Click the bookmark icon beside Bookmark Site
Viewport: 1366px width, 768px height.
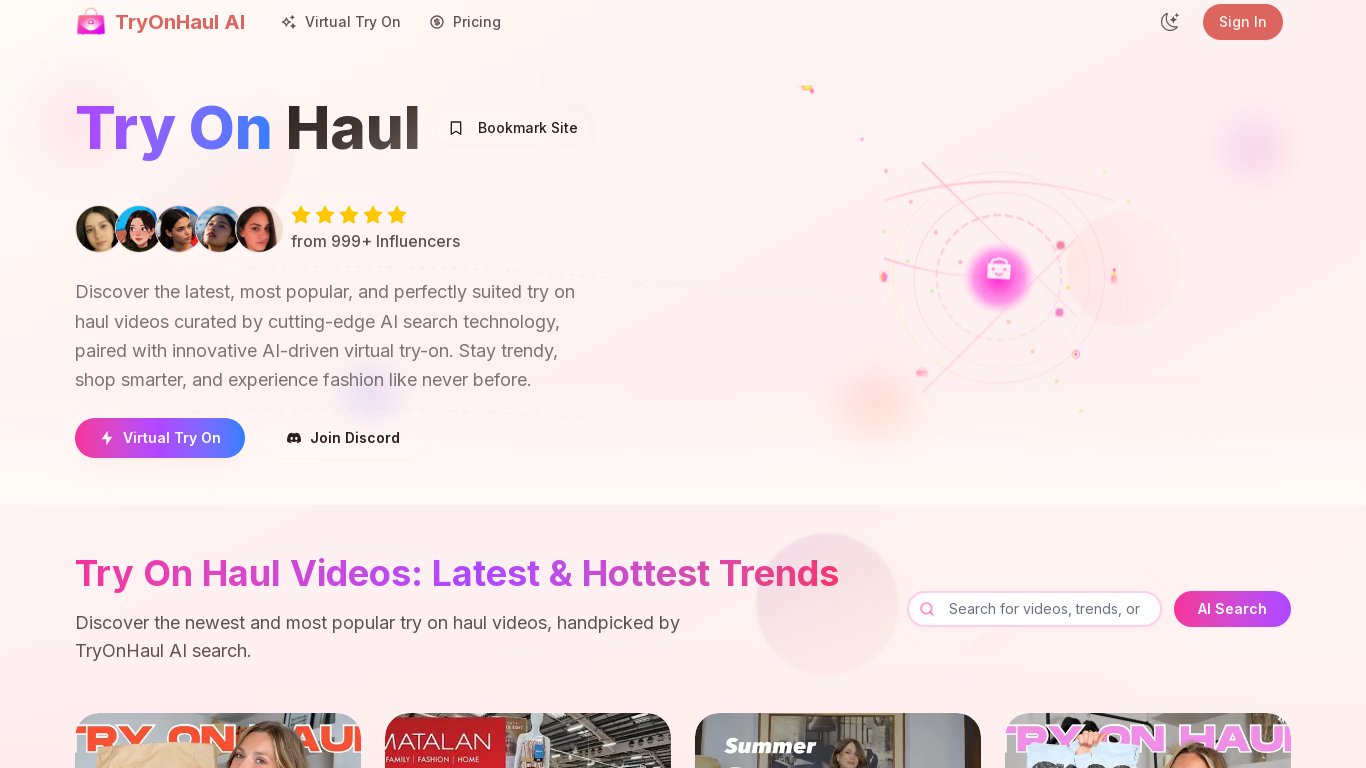point(456,128)
